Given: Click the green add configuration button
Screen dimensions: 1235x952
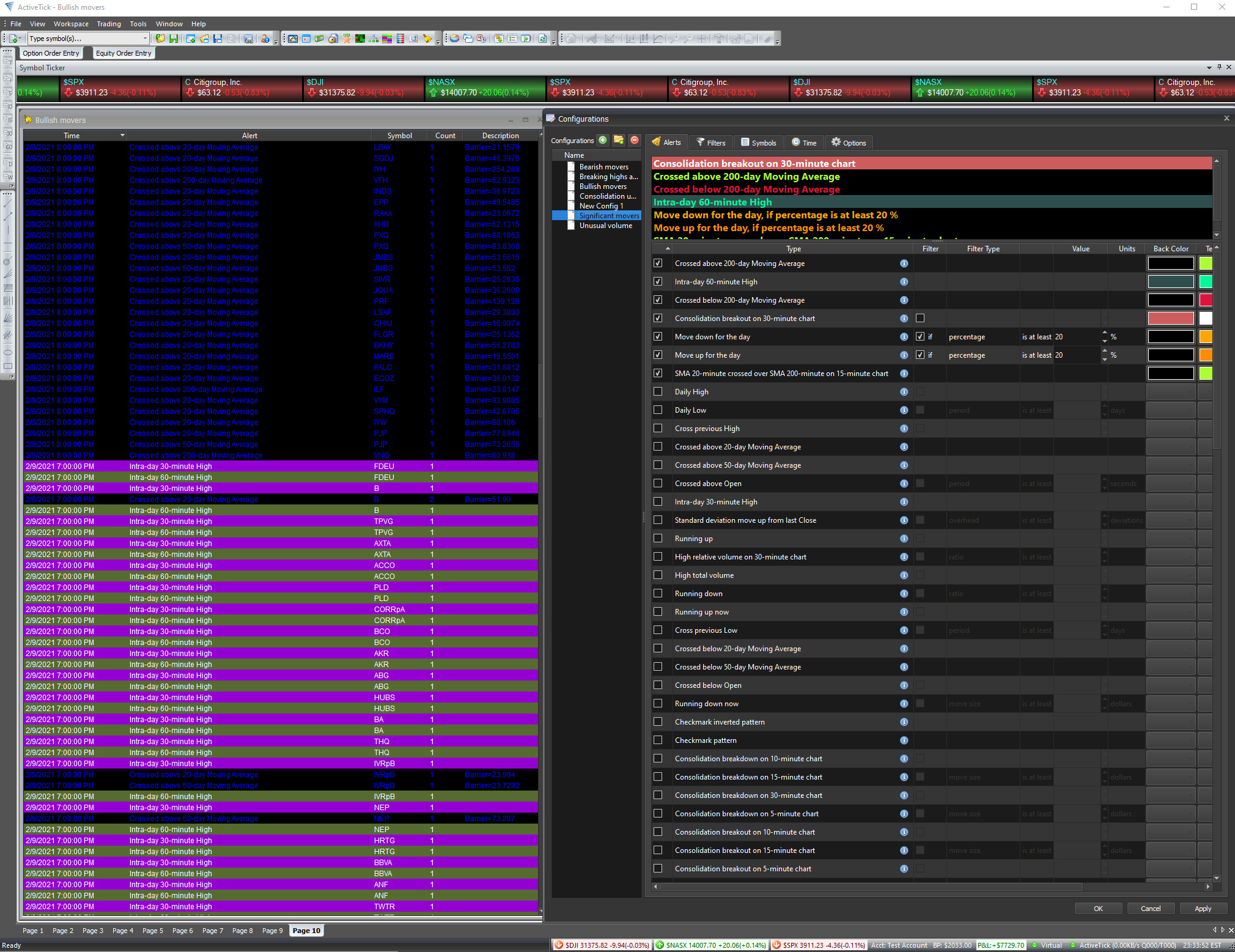Looking at the screenshot, I should [x=603, y=140].
